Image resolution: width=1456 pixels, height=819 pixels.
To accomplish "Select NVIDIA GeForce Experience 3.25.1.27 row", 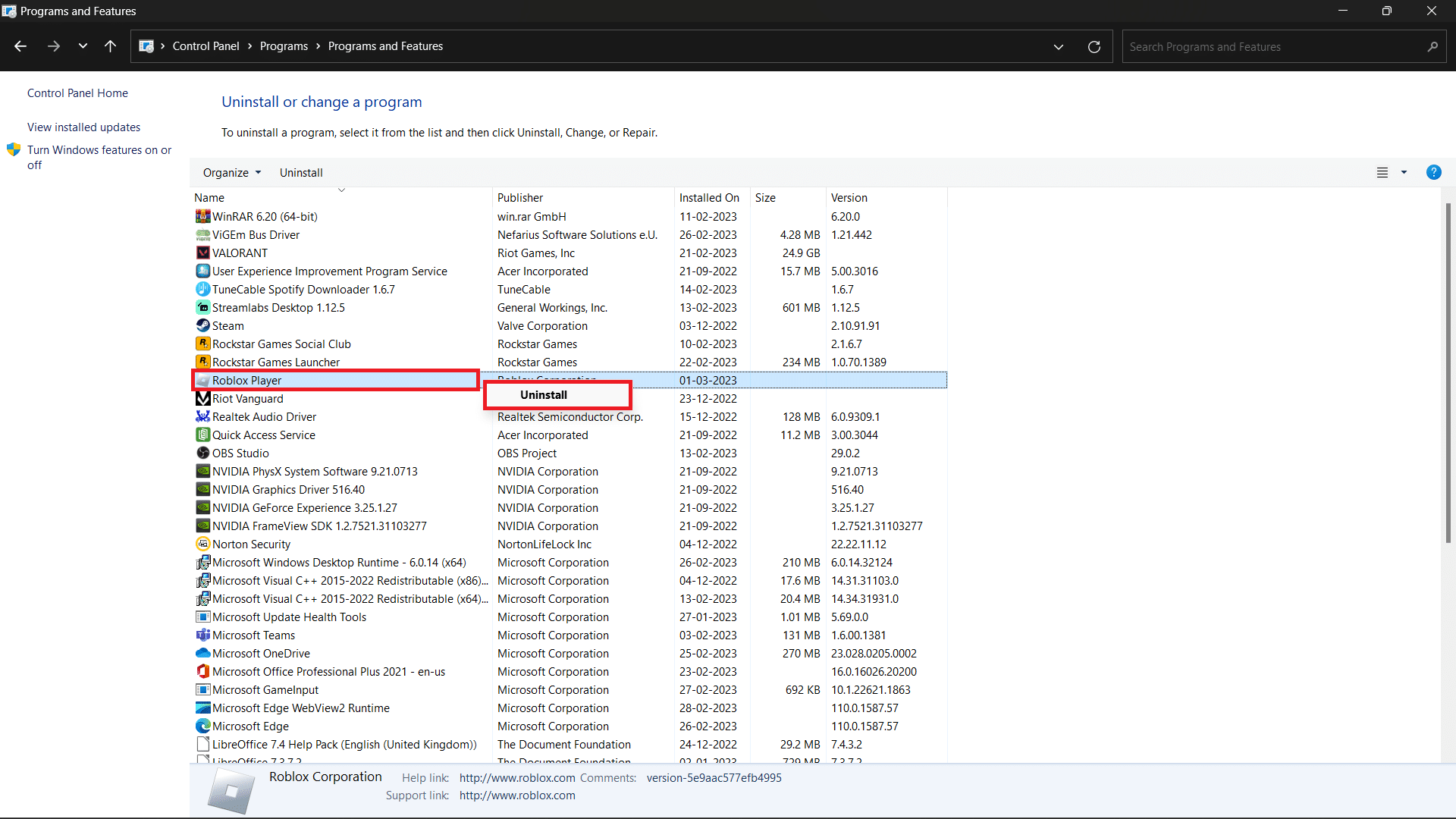I will tap(570, 508).
